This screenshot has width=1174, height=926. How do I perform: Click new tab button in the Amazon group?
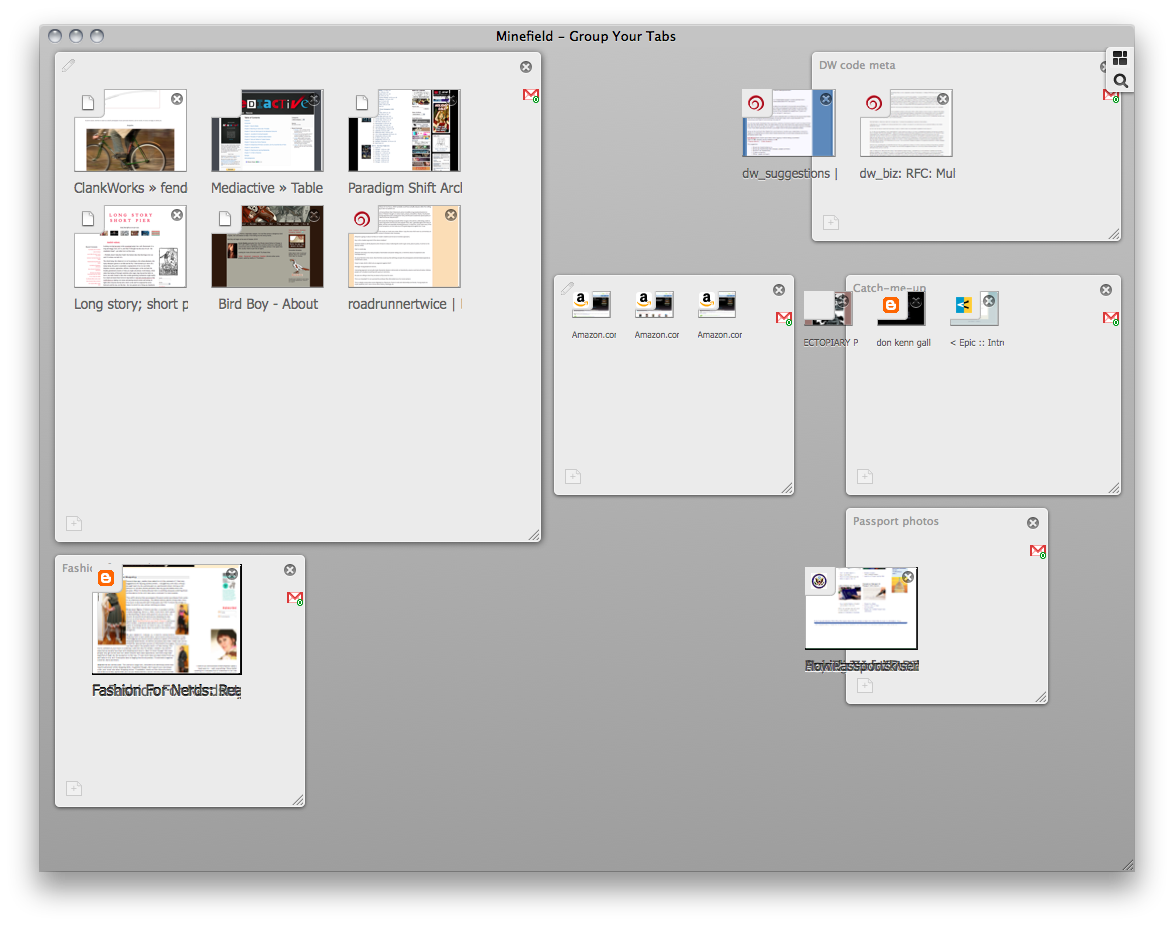pyautogui.click(x=572, y=477)
